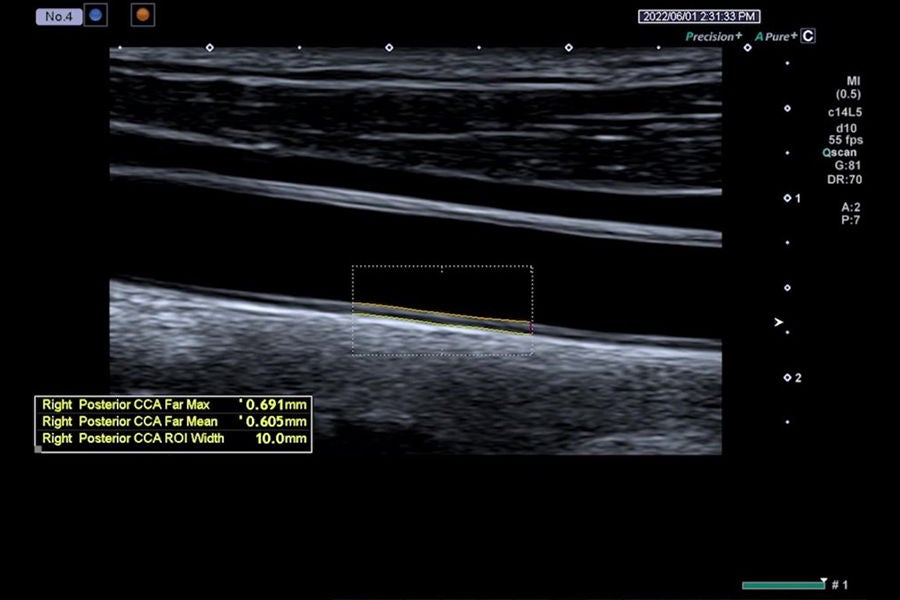Click the APure+ indicator
Image resolution: width=900 pixels, height=600 pixels.
pyautogui.click(x=775, y=37)
